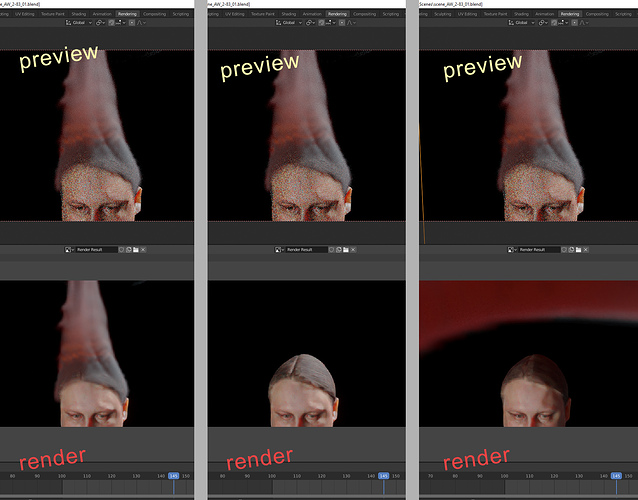Open Scripting tab in the right panel
Screen dimensions: 638x500
point(623,14)
